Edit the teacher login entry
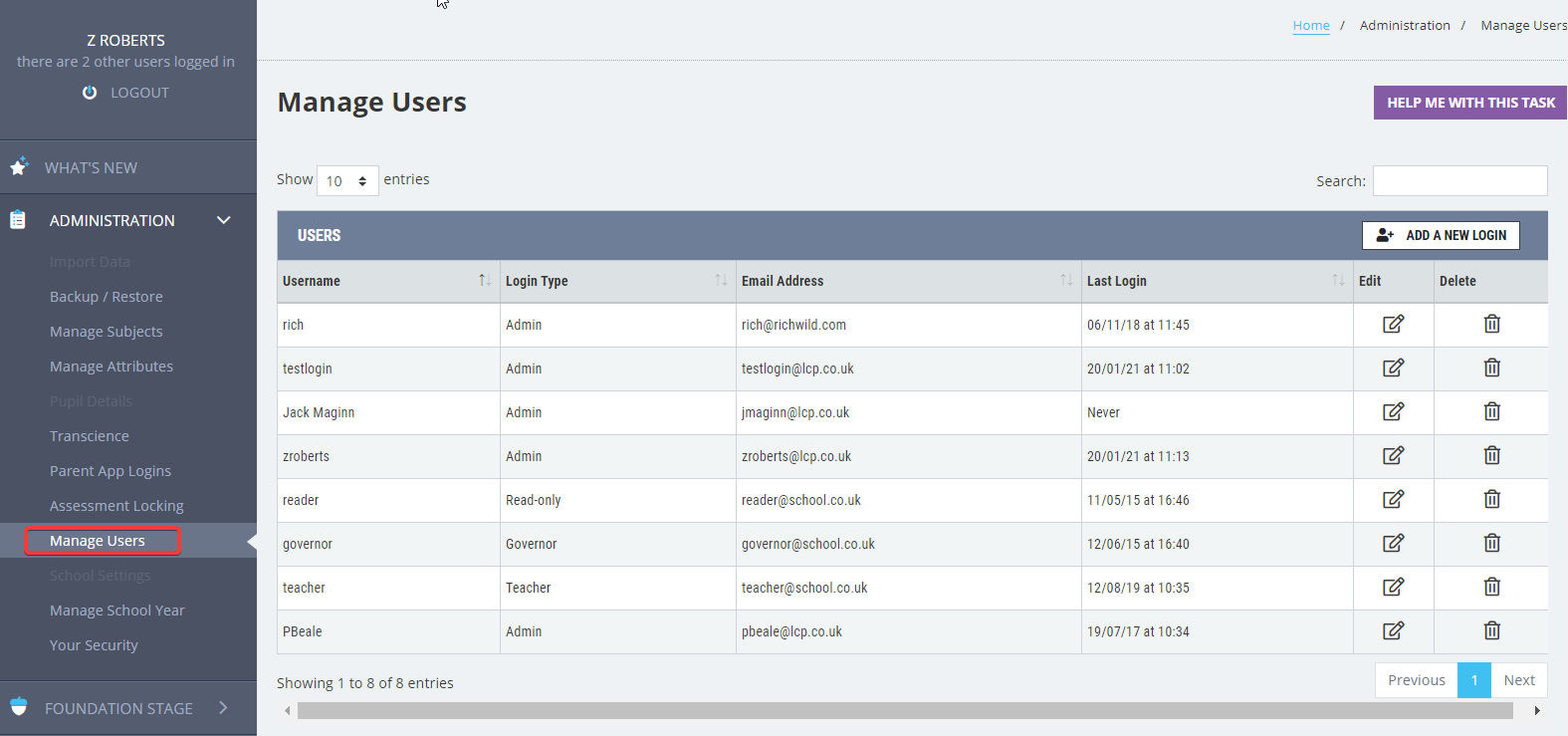The height and width of the screenshot is (736, 1568). [1393, 587]
